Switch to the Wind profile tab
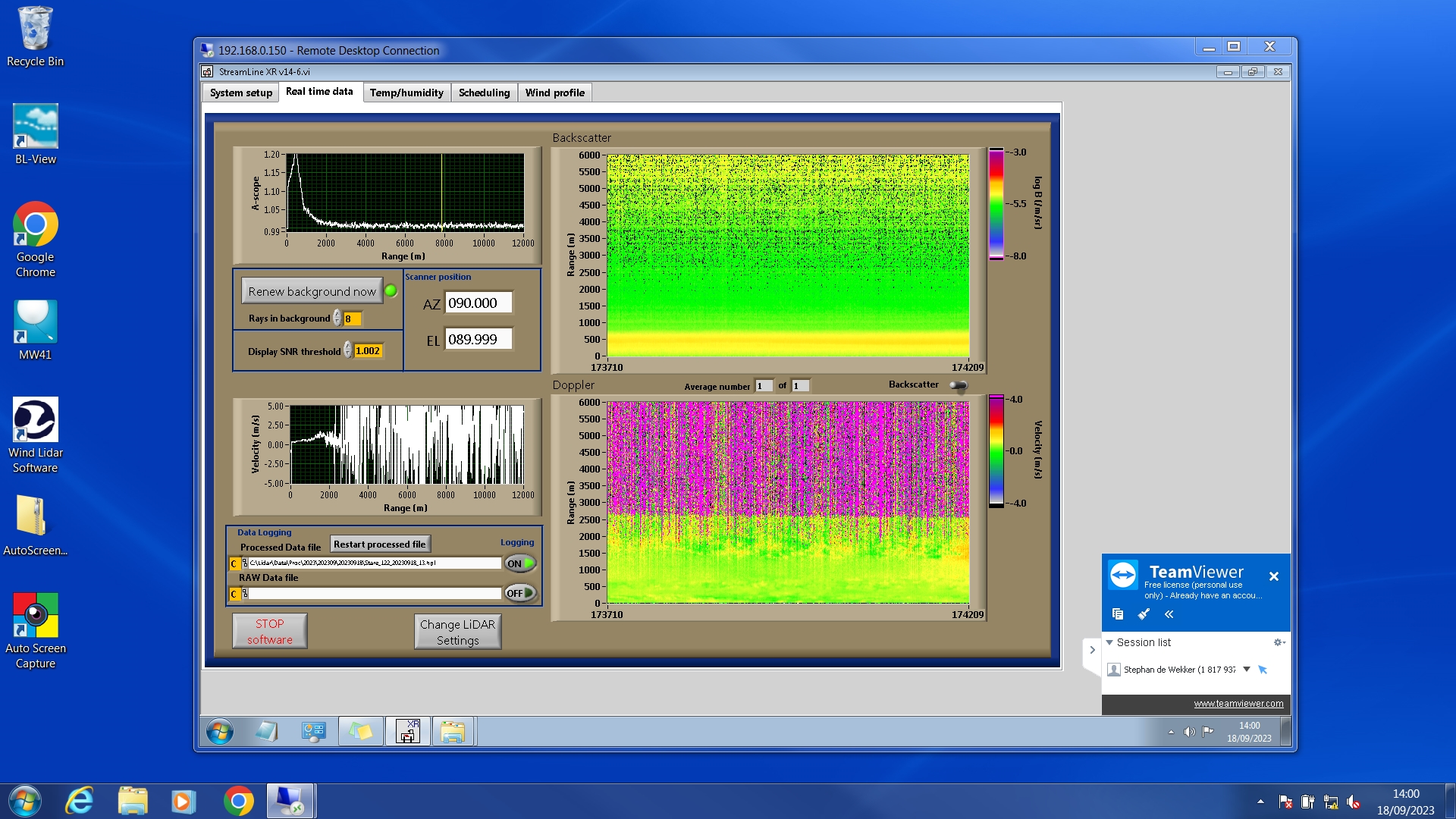 click(554, 93)
